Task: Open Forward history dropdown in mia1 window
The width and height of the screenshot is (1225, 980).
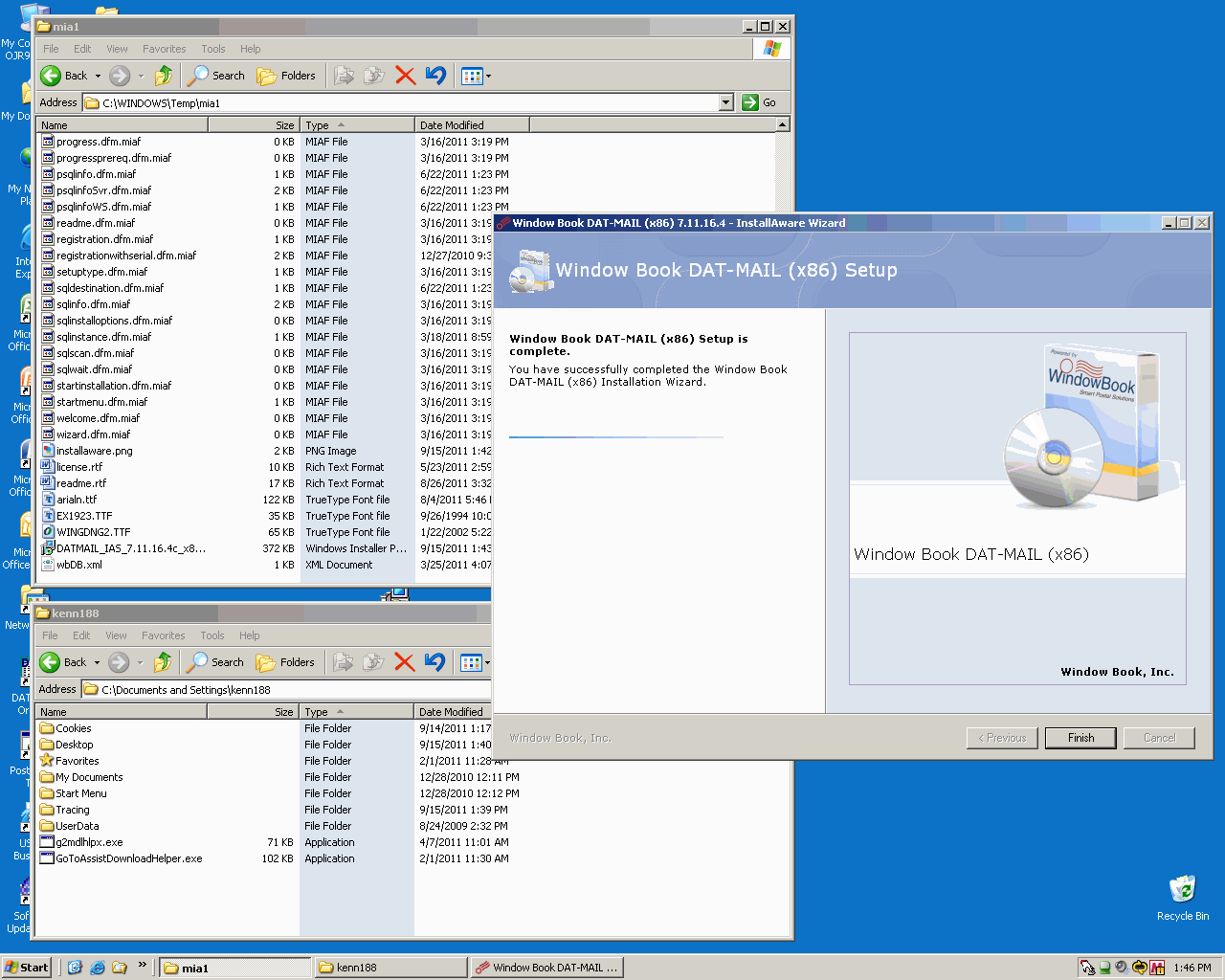Action: click(141, 76)
